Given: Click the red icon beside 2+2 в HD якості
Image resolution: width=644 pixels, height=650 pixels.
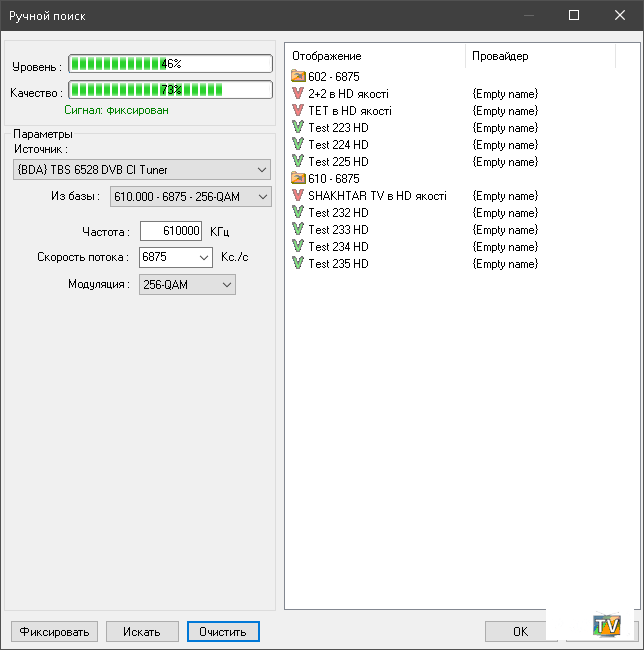Looking at the screenshot, I should pos(298,94).
